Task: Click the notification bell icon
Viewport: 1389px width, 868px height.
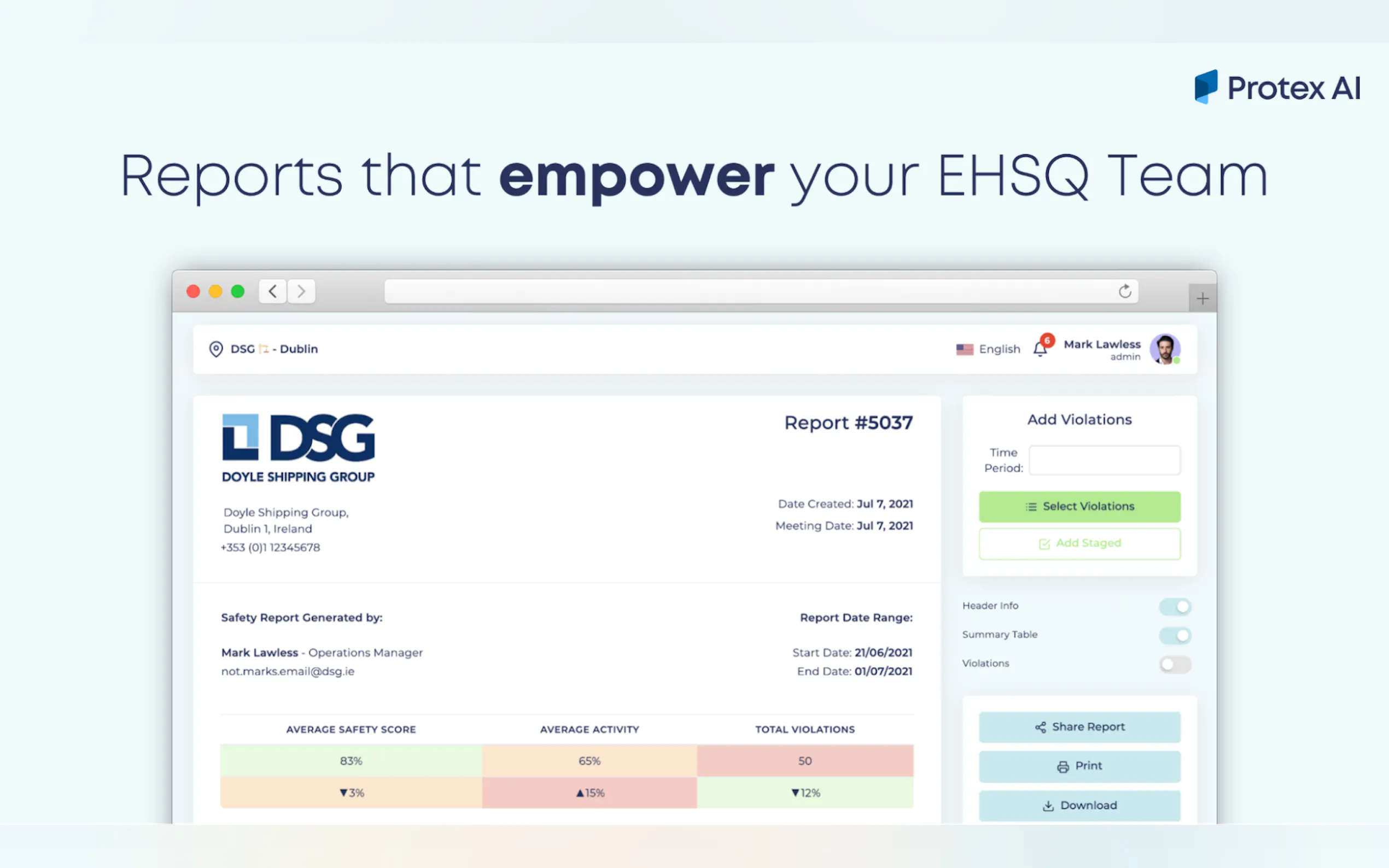Action: 1040,349
